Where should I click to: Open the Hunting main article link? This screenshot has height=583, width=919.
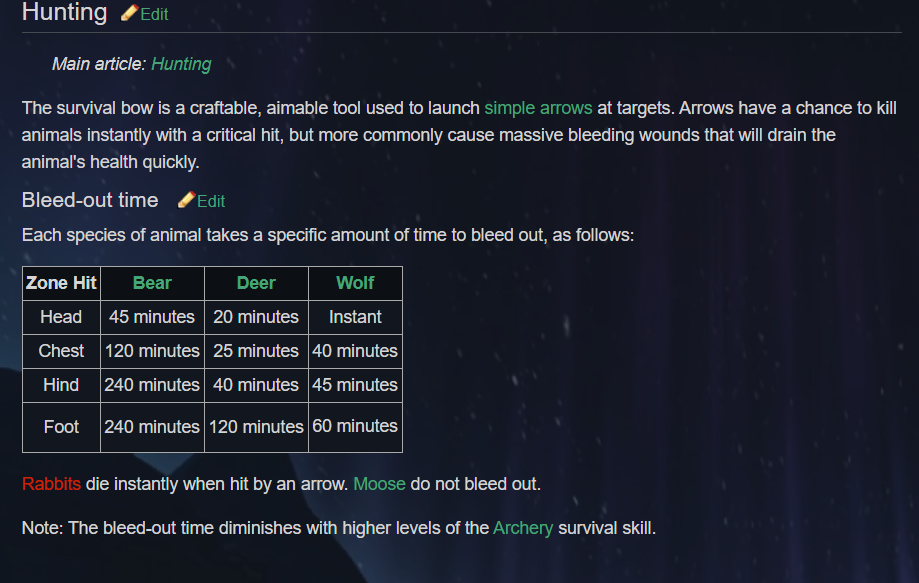[181, 64]
